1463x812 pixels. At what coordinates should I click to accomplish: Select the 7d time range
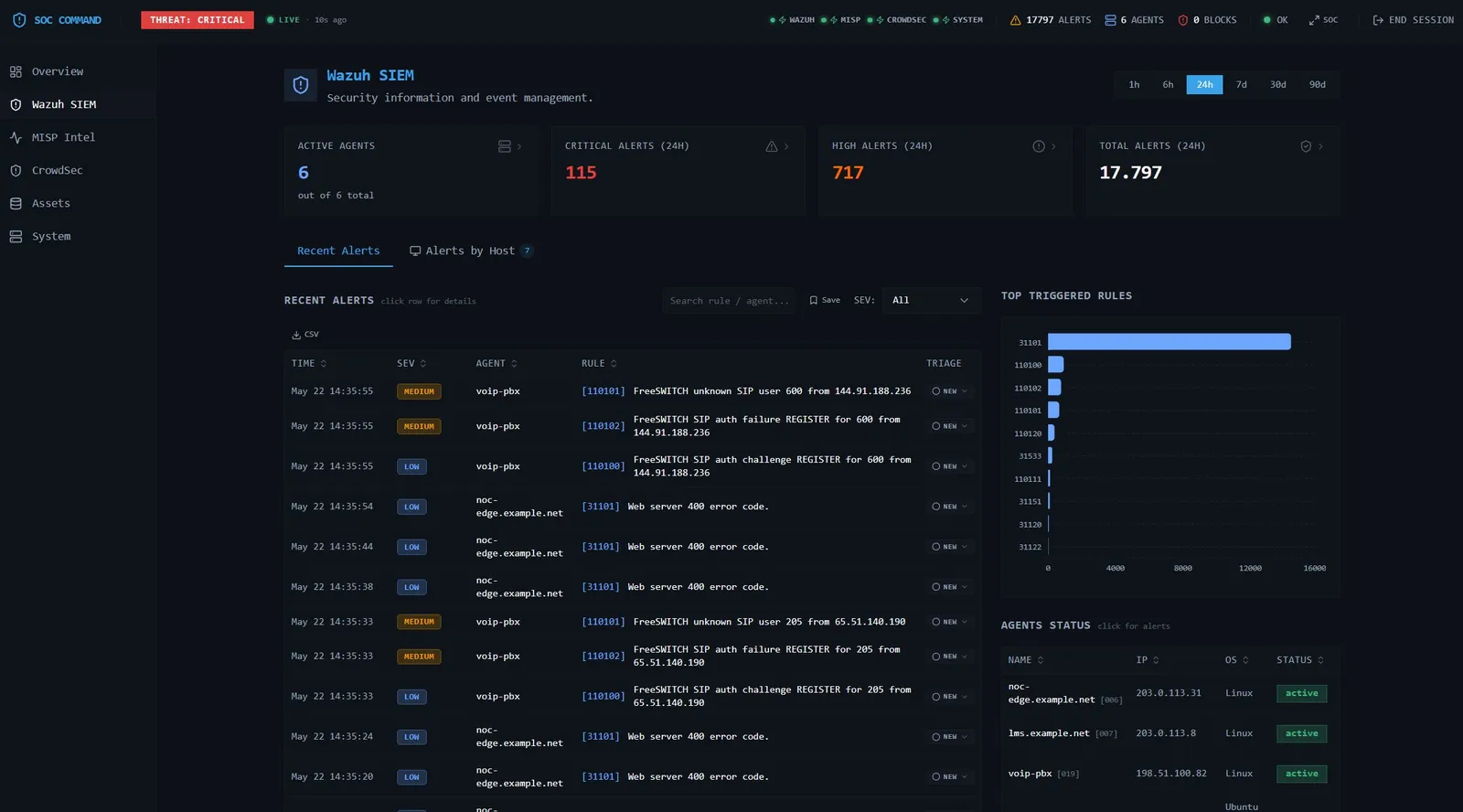click(1241, 84)
